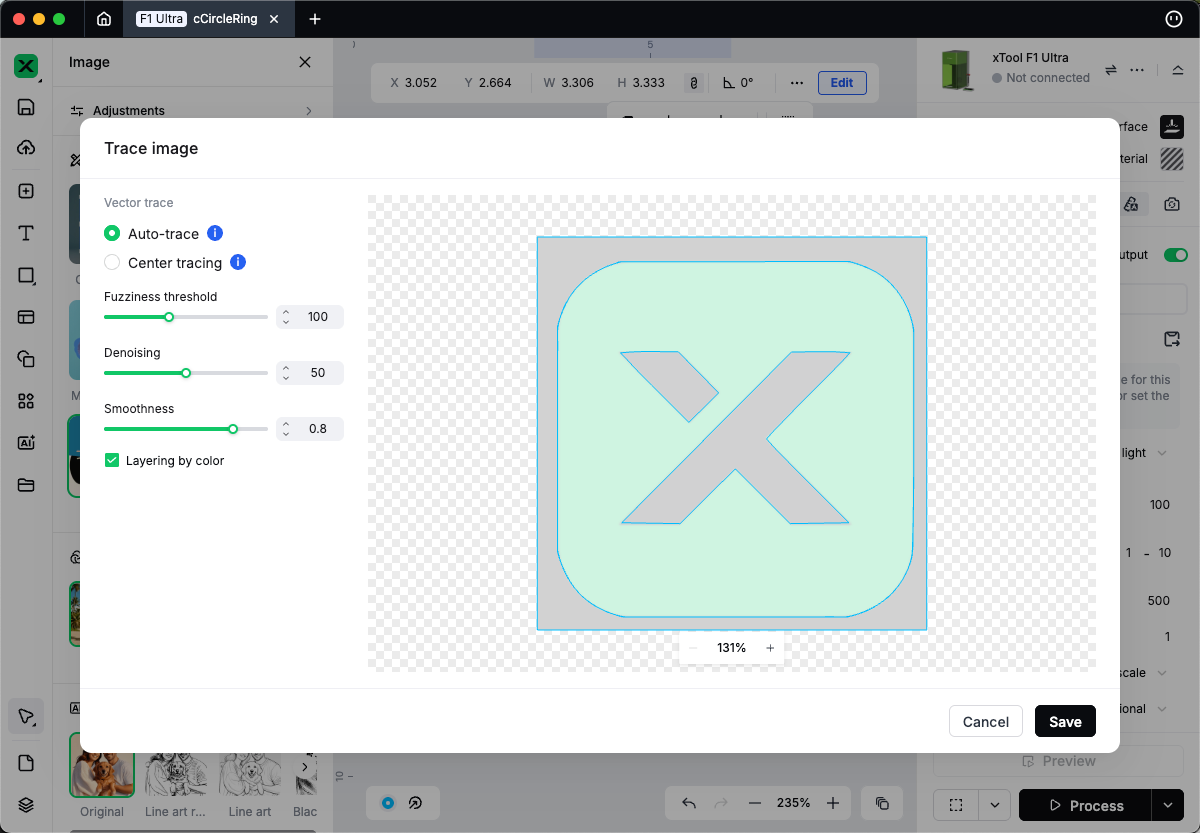Viewport: 1200px width, 833px height.
Task: Click the Center tracing info icon
Action: (x=238, y=262)
